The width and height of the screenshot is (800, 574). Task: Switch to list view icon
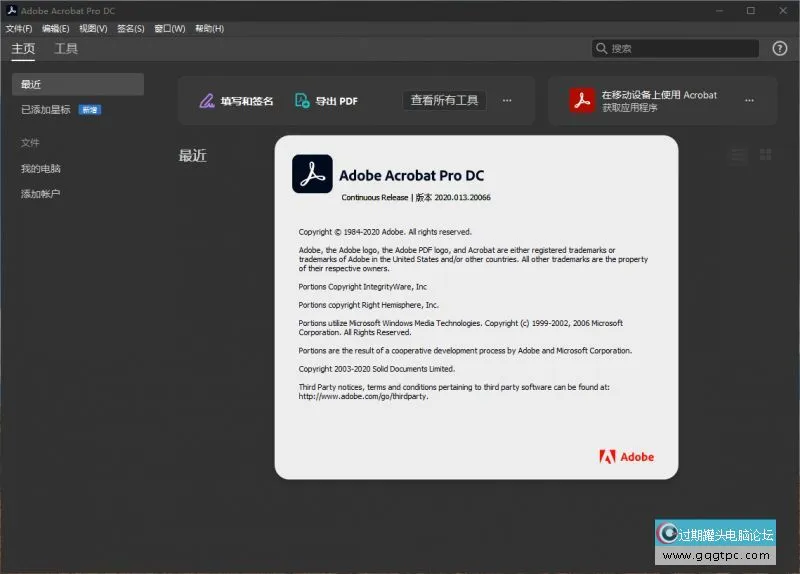click(x=738, y=155)
